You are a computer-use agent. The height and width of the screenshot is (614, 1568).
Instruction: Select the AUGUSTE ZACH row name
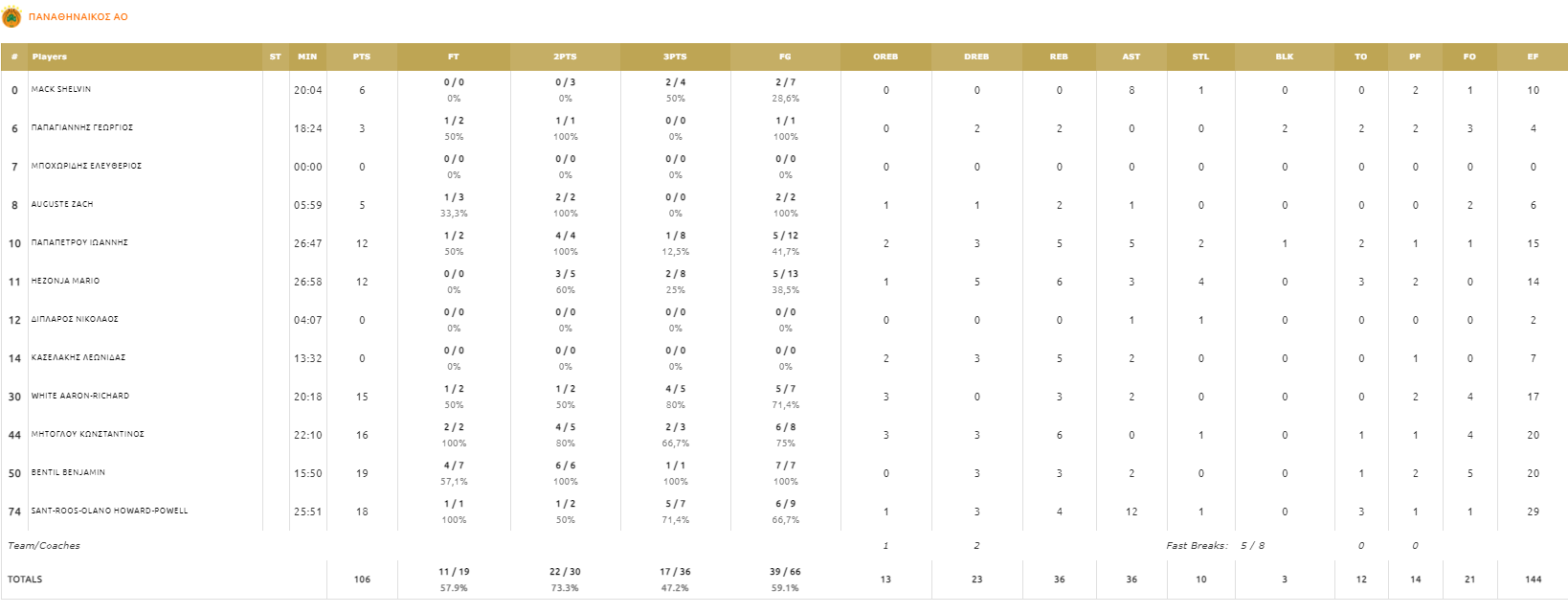coord(62,204)
